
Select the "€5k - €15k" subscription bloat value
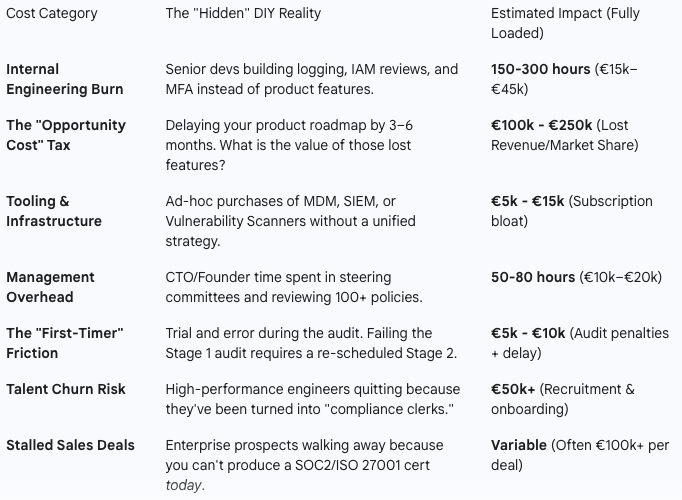[x=527, y=201]
